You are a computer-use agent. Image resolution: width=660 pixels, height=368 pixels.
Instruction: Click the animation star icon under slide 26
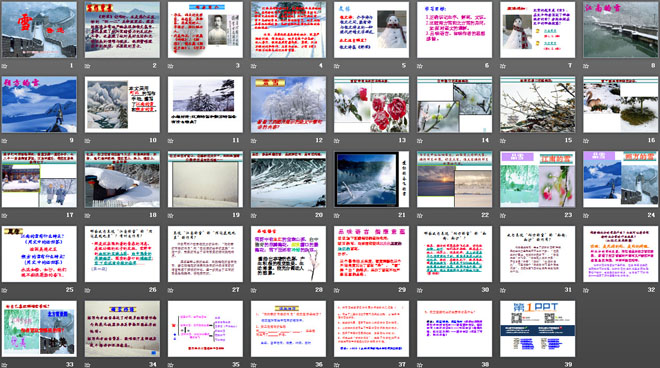[x=88, y=290]
